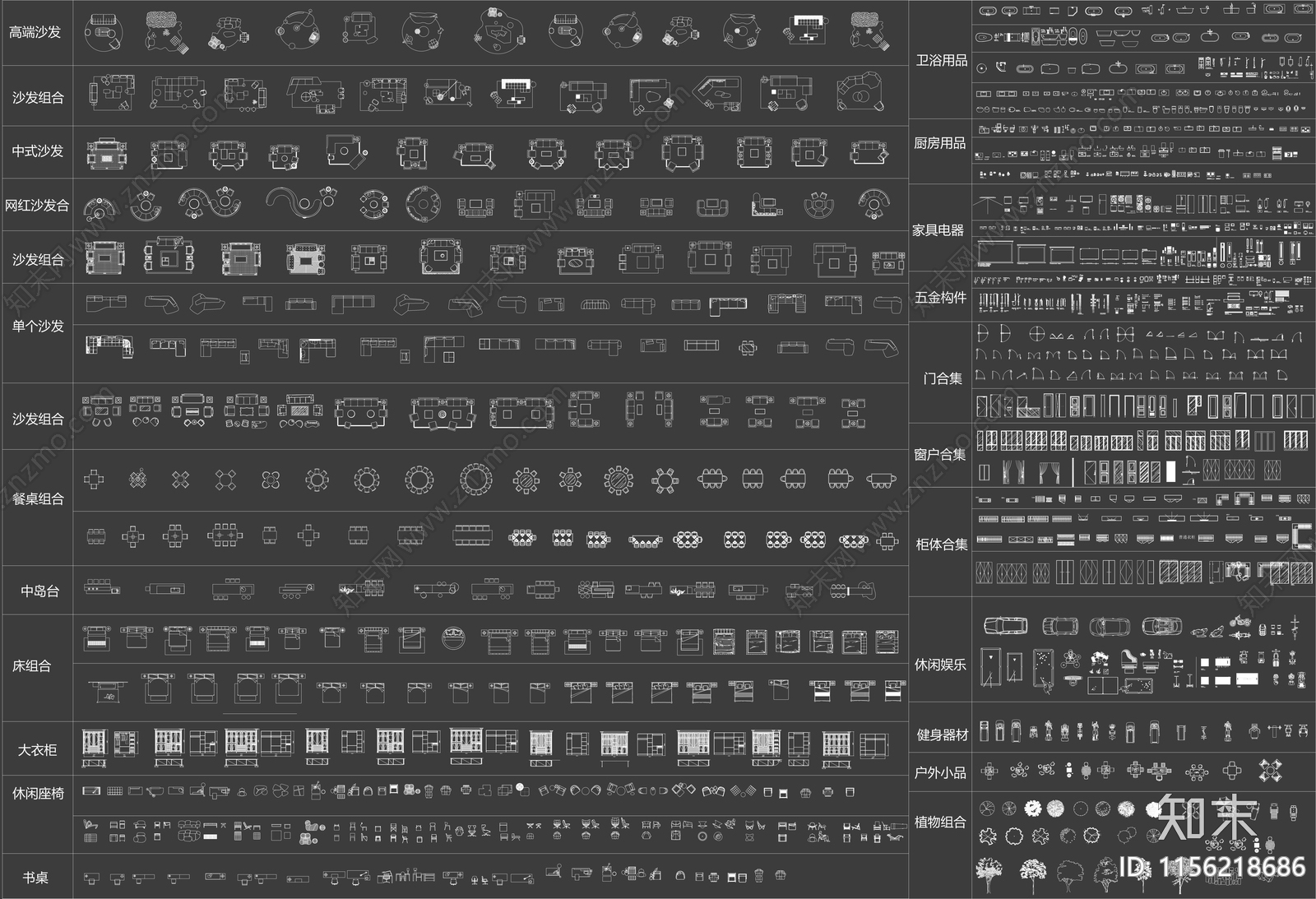Select the first four-seat table in 餐桌组合
The height and width of the screenshot is (899, 1316).
[95, 480]
